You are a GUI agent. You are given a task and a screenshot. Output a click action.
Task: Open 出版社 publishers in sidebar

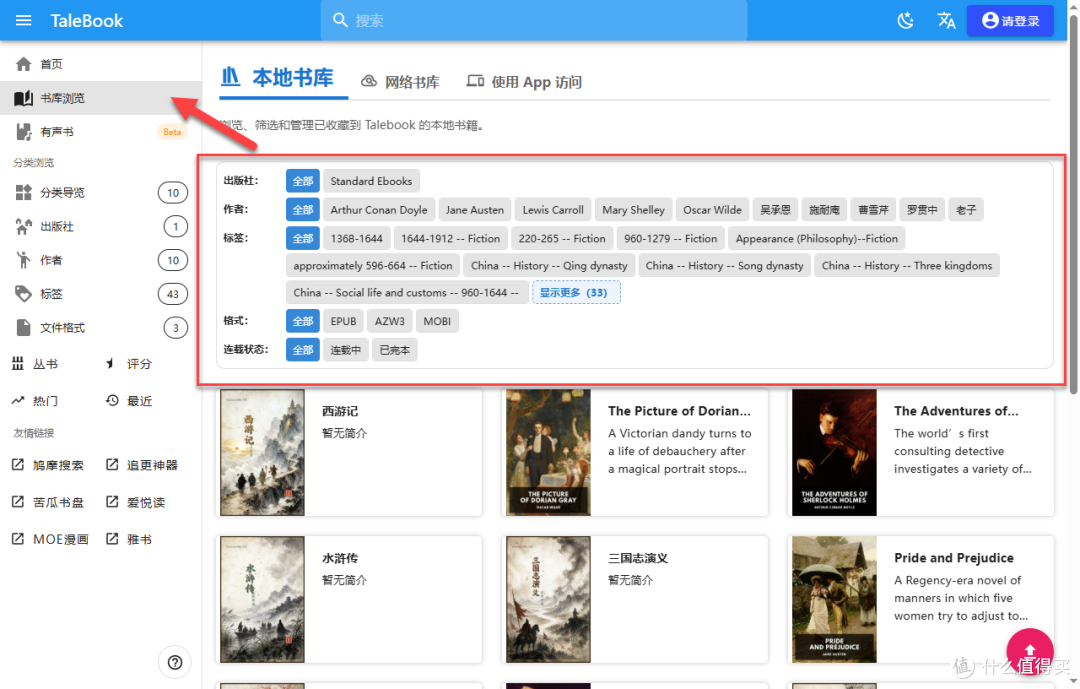coord(101,226)
